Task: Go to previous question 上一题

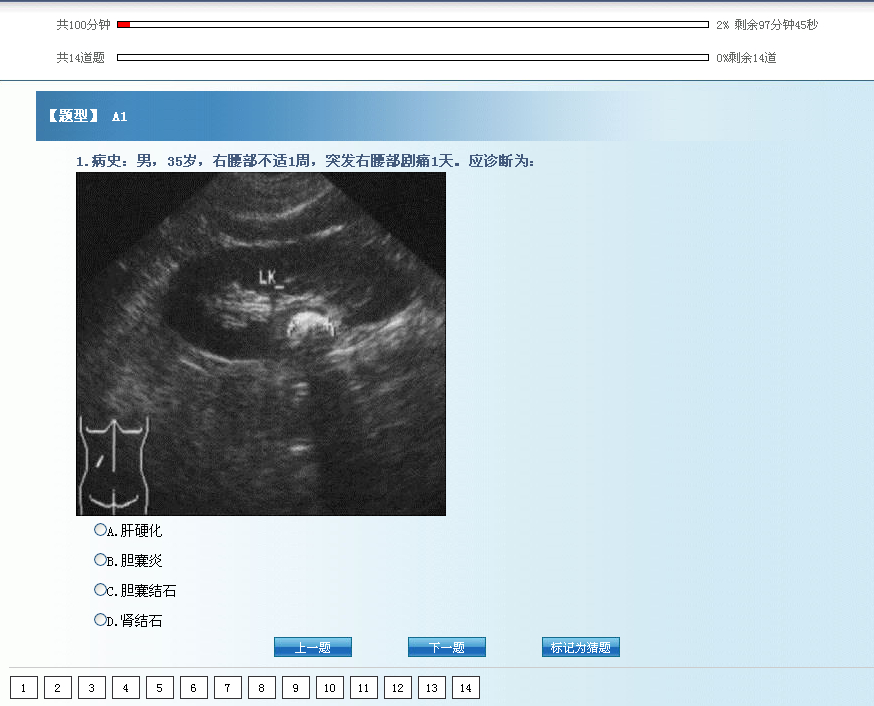Action: [313, 647]
